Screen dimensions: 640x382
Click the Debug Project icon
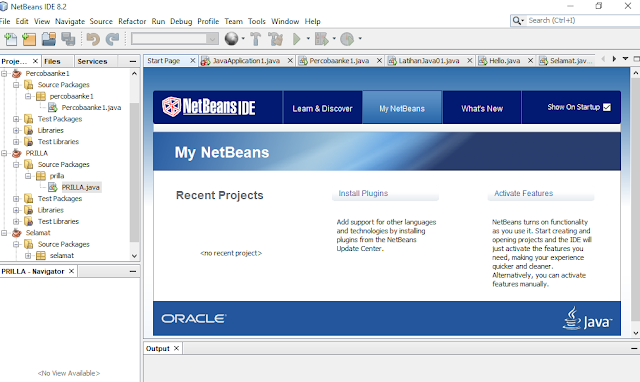tap(322, 39)
